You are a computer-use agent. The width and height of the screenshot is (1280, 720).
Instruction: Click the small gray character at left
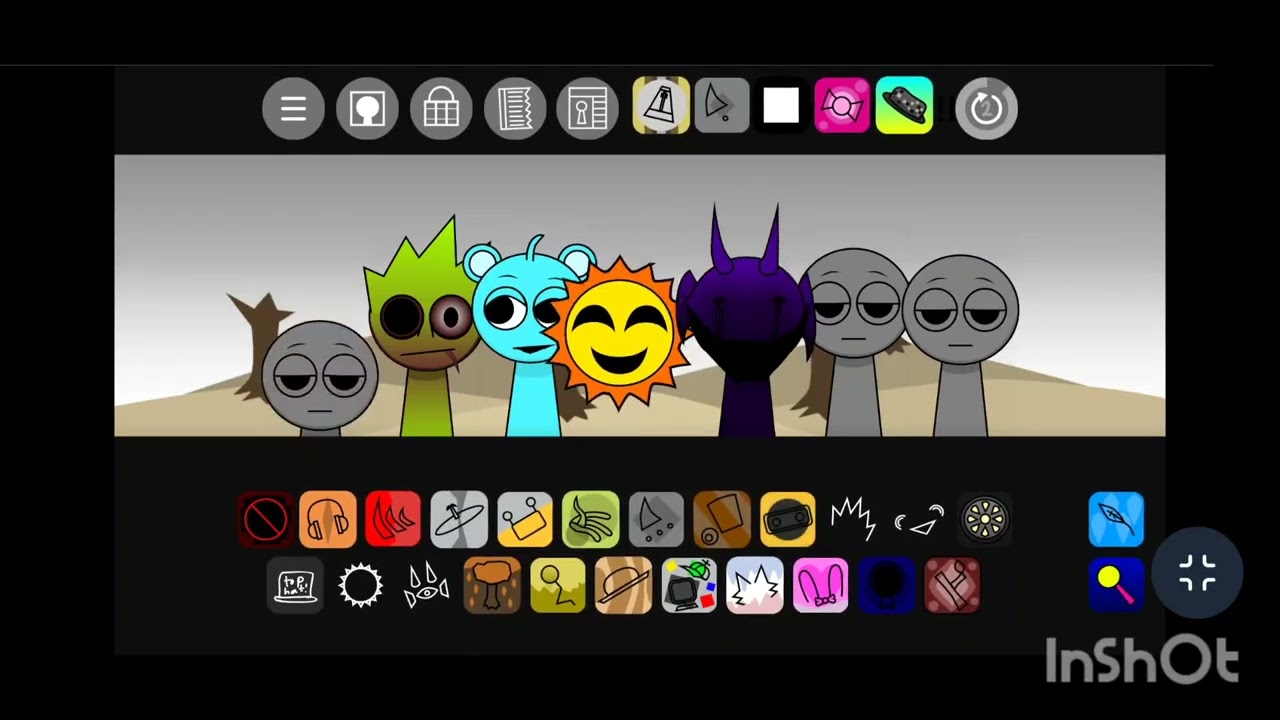click(320, 378)
